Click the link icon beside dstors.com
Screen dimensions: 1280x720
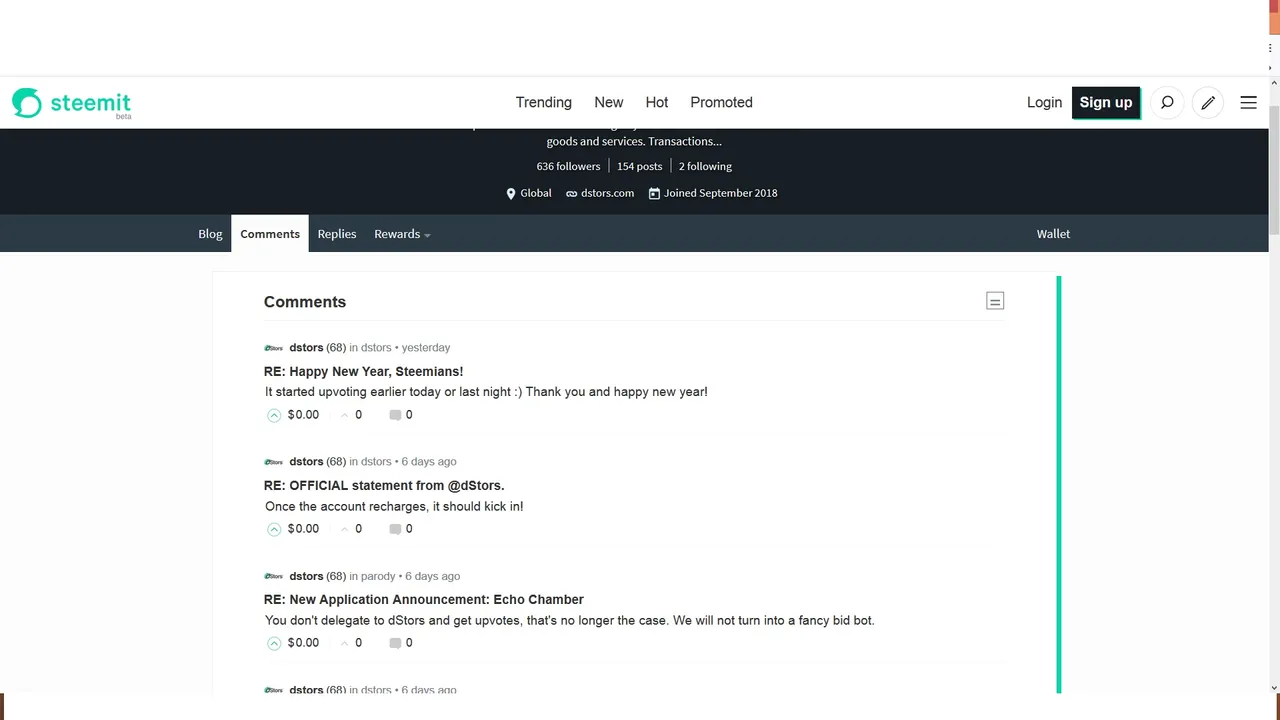572,194
